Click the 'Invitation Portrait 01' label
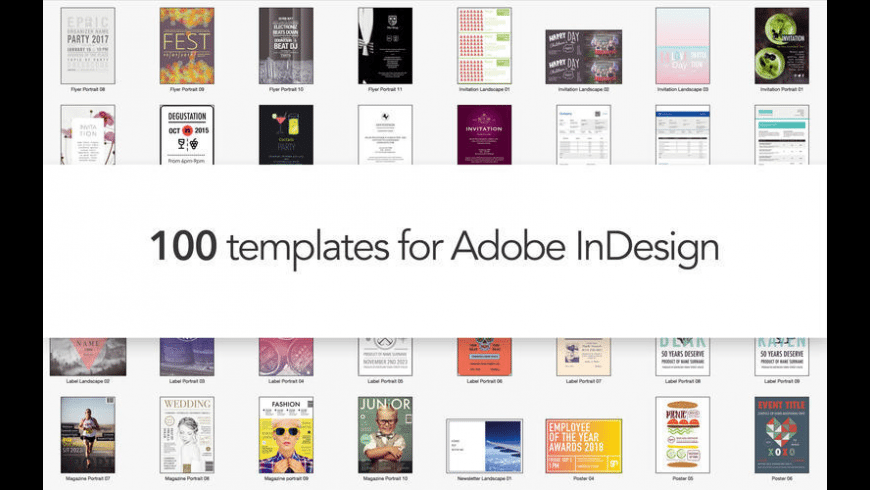 pyautogui.click(x=782, y=89)
